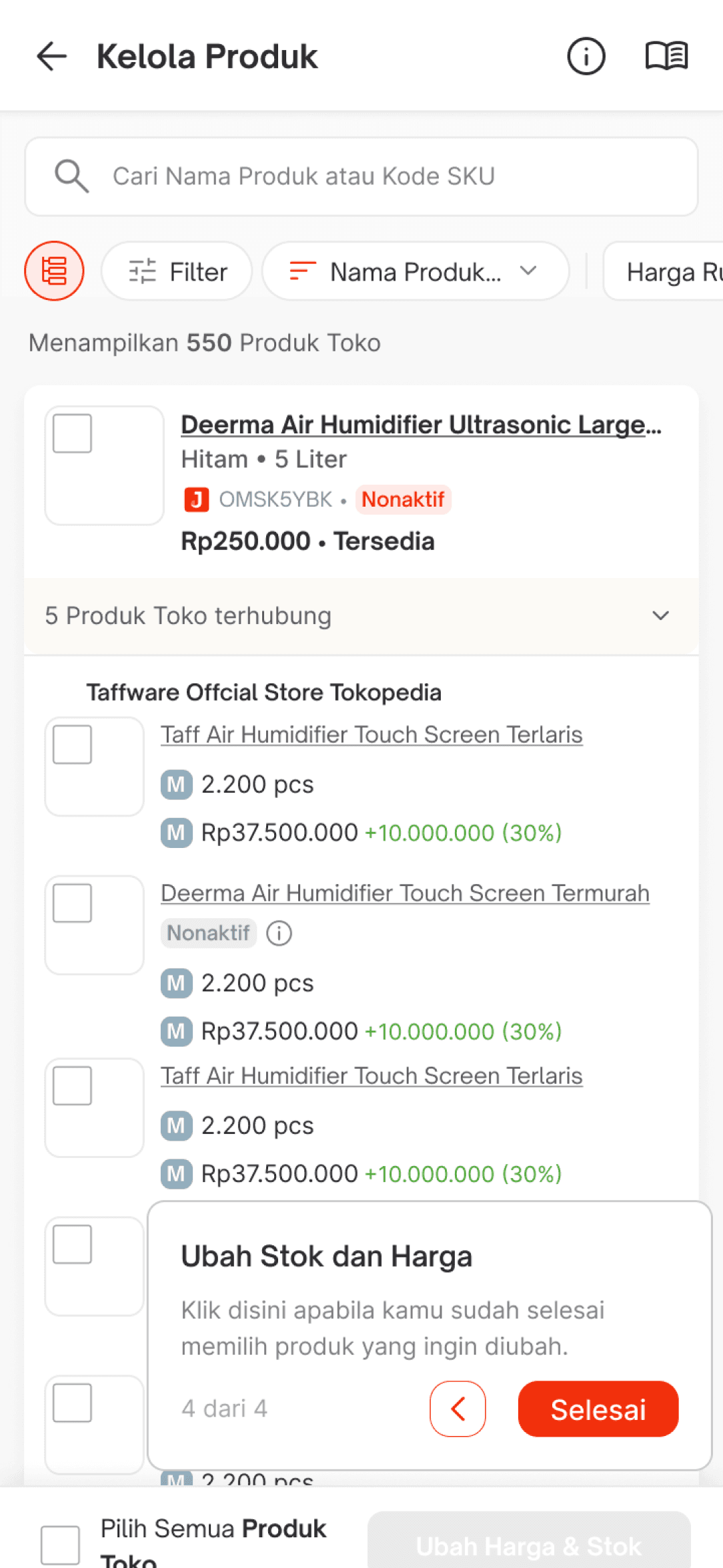Click the Selesai button

pyautogui.click(x=598, y=1409)
